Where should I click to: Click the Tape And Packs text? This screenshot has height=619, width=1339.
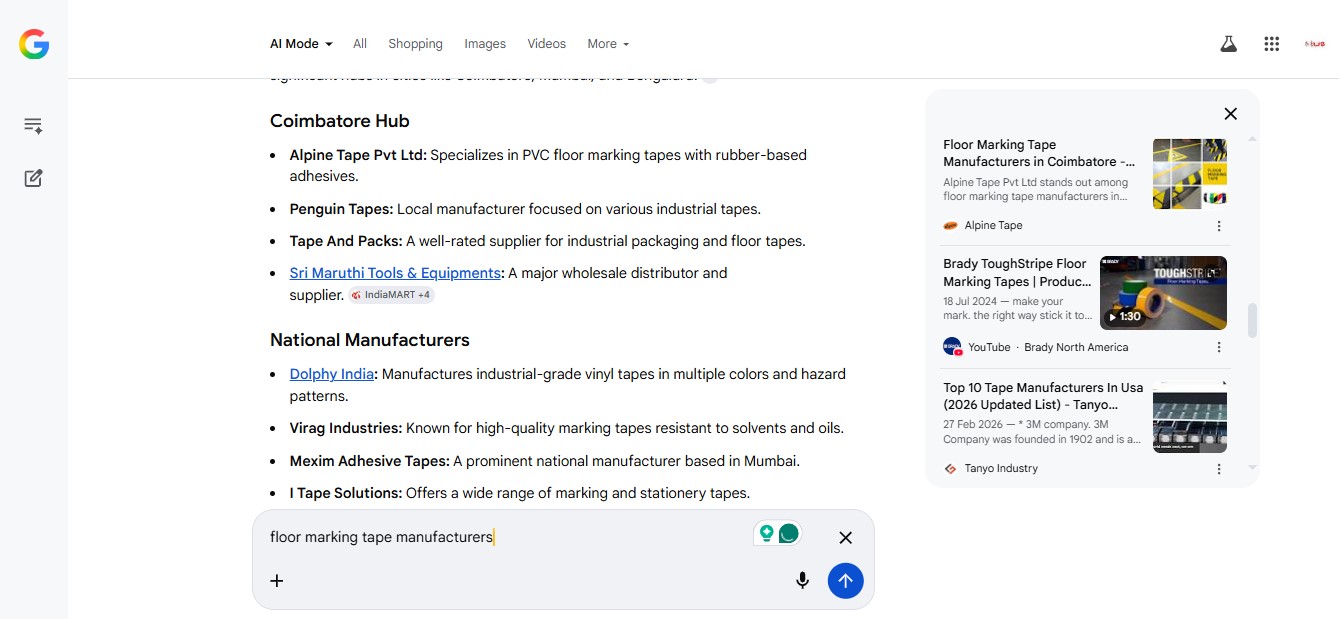point(346,241)
